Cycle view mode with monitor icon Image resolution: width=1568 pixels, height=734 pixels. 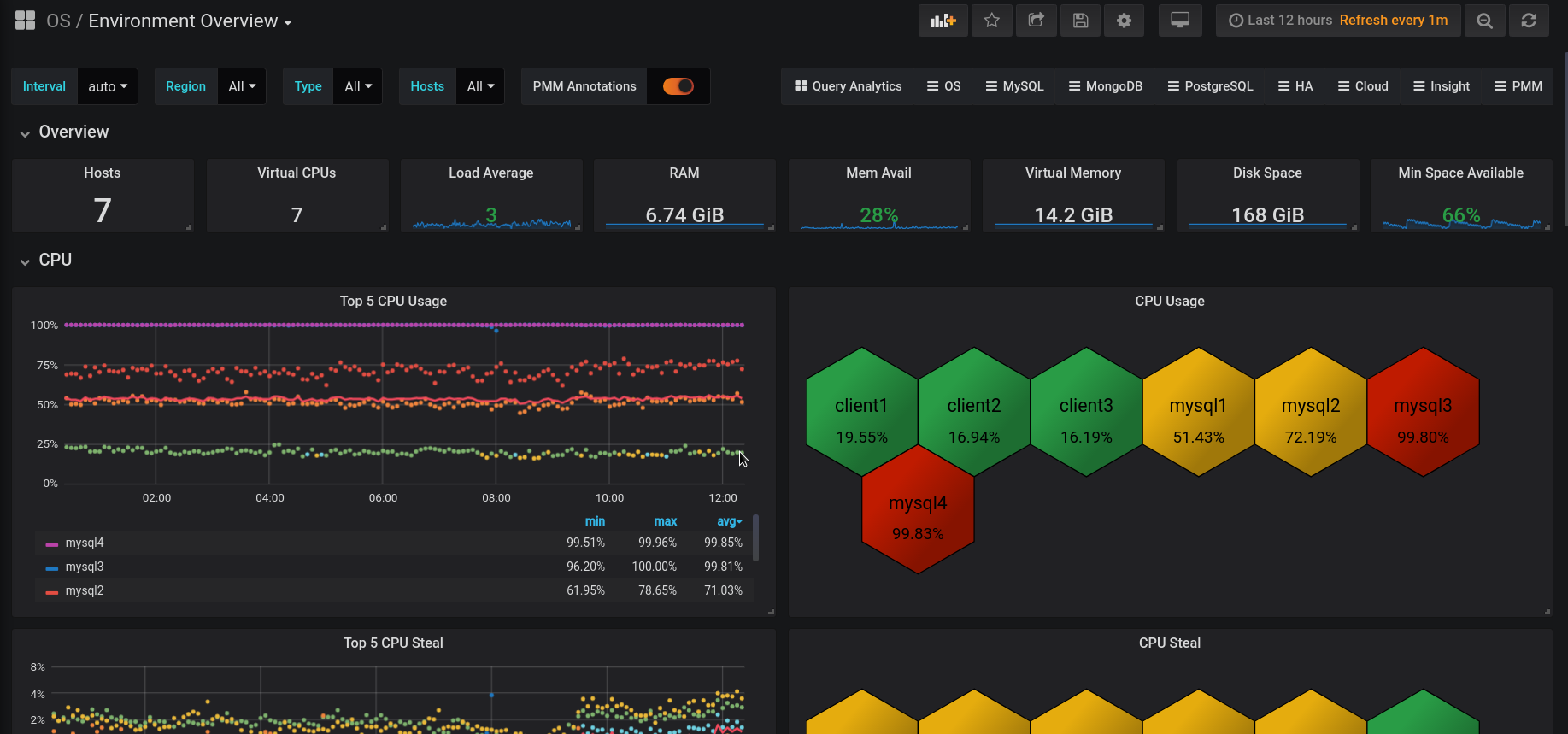point(1180,21)
